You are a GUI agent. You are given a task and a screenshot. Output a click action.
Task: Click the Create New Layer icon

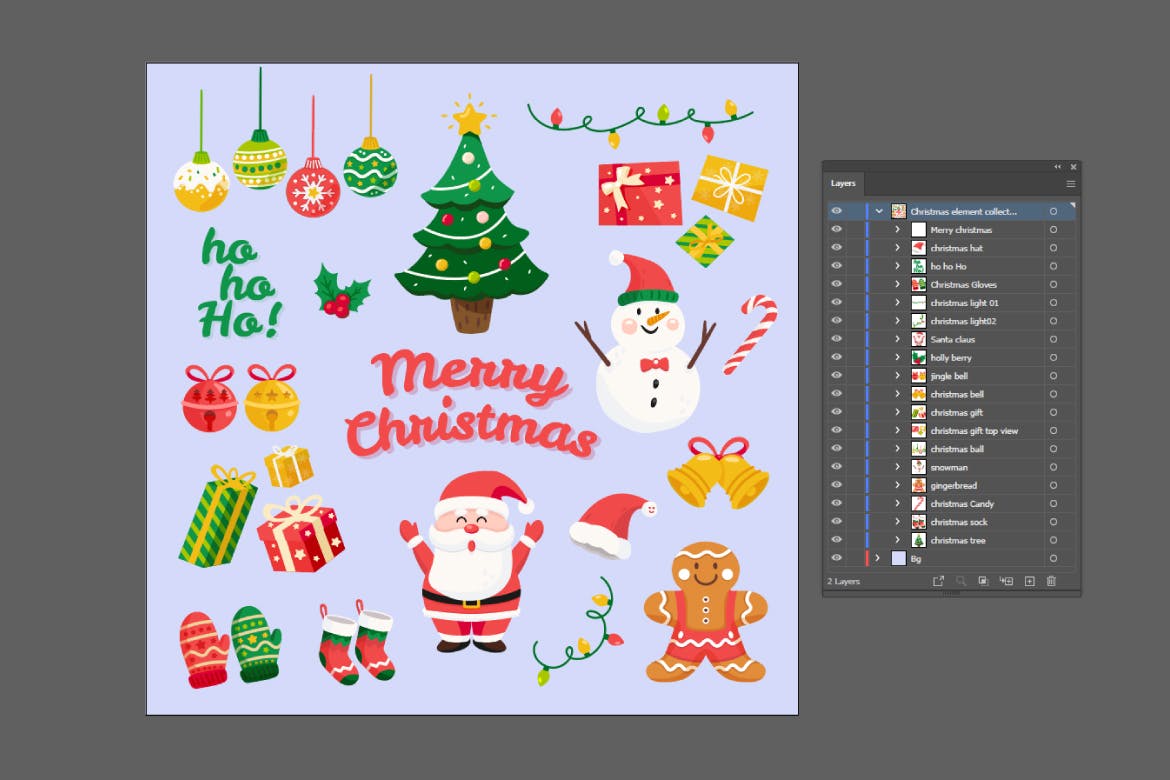tap(1029, 581)
